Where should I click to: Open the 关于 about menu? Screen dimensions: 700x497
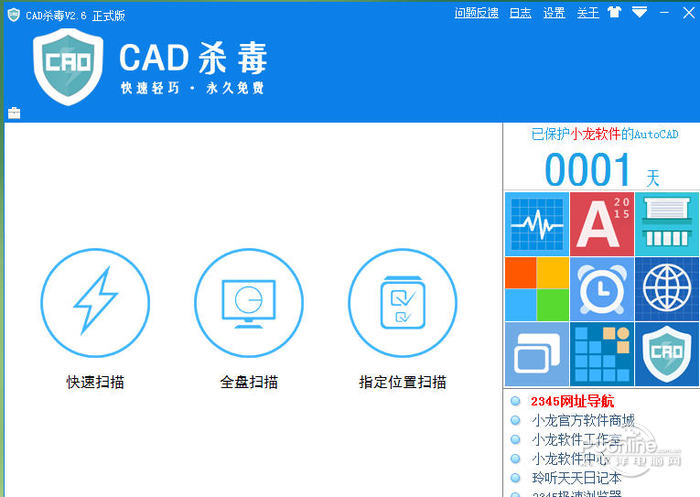(588, 13)
